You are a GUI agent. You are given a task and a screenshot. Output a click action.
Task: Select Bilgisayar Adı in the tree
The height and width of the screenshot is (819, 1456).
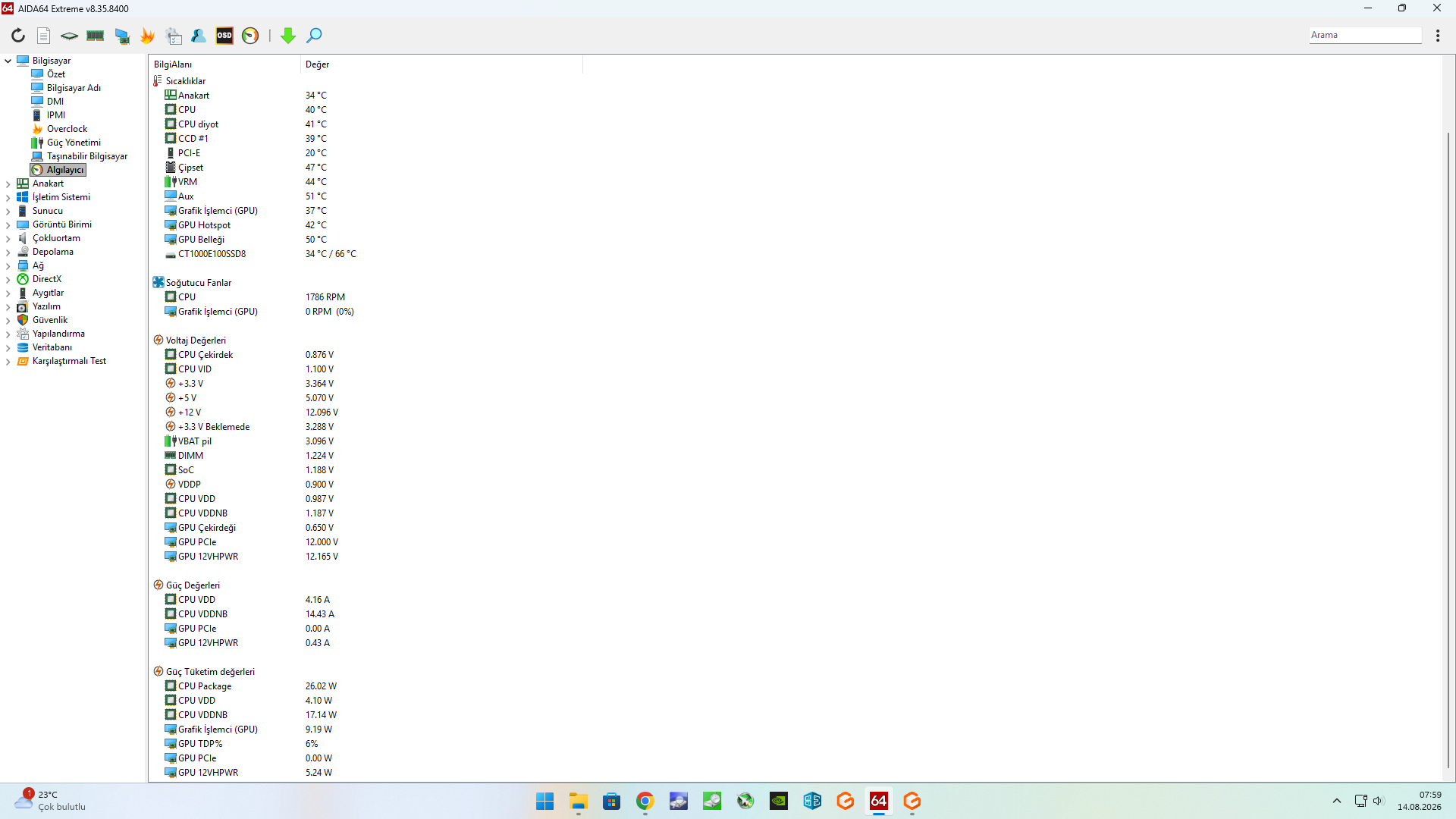click(x=74, y=88)
